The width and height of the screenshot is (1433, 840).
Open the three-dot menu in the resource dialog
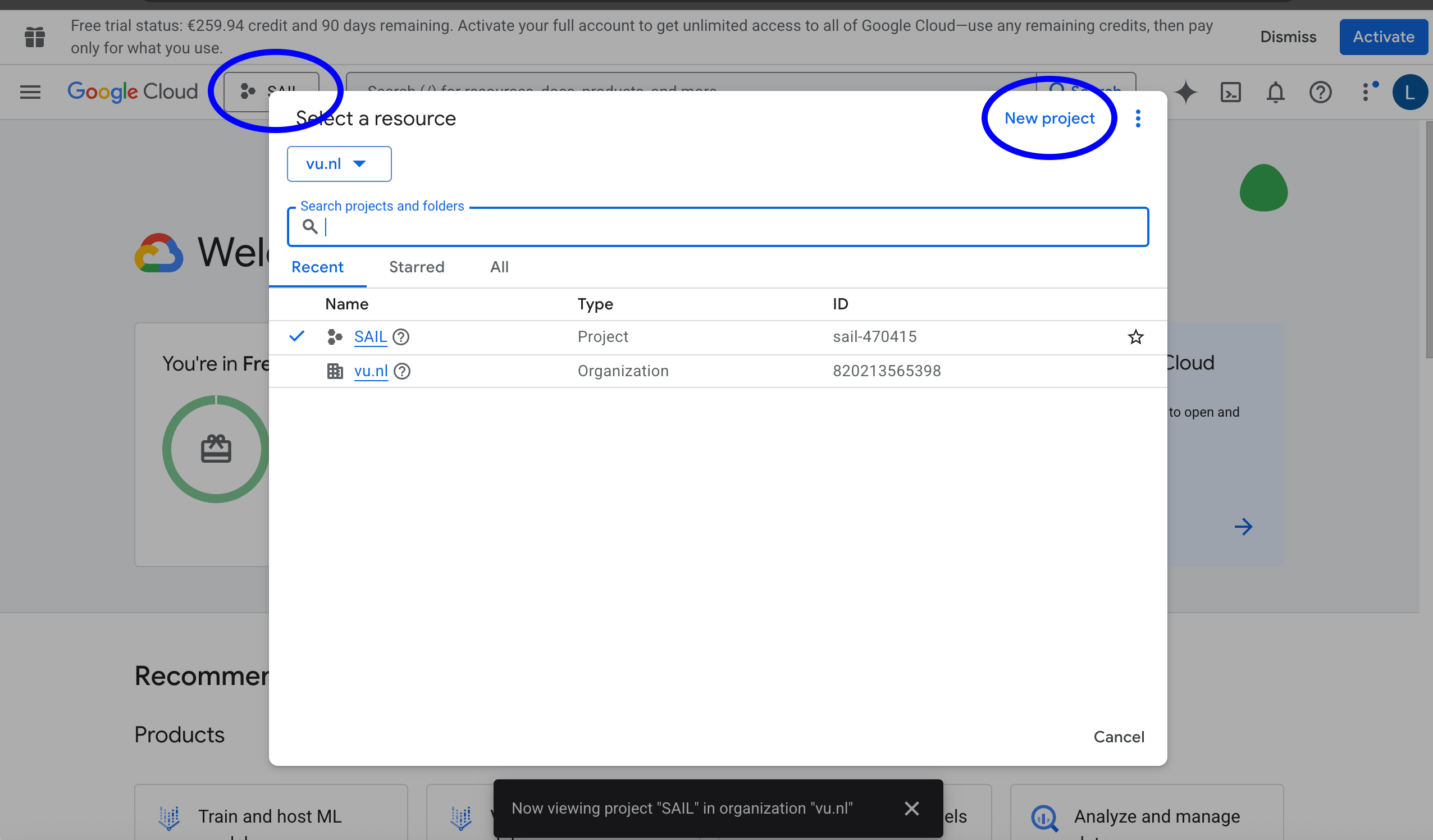point(1138,118)
